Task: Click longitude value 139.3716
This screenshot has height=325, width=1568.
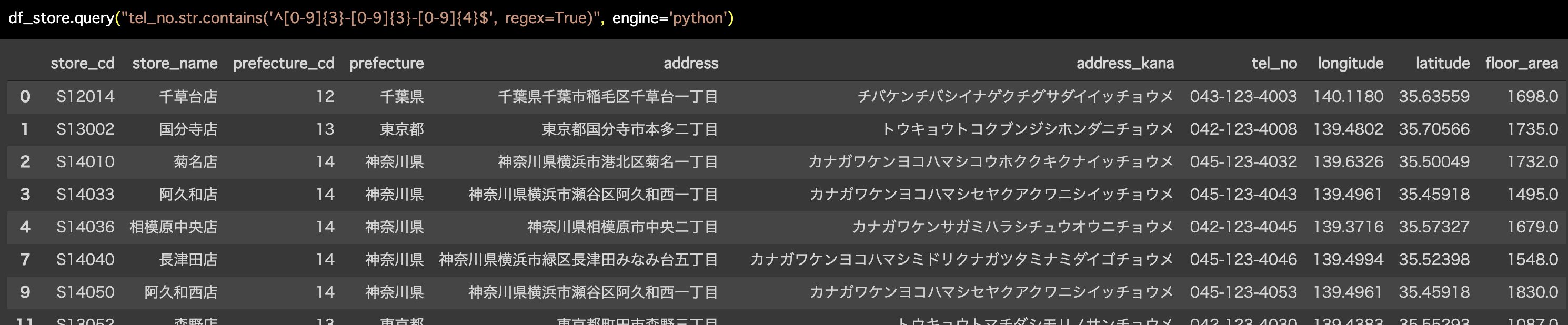Action: coord(1348,227)
